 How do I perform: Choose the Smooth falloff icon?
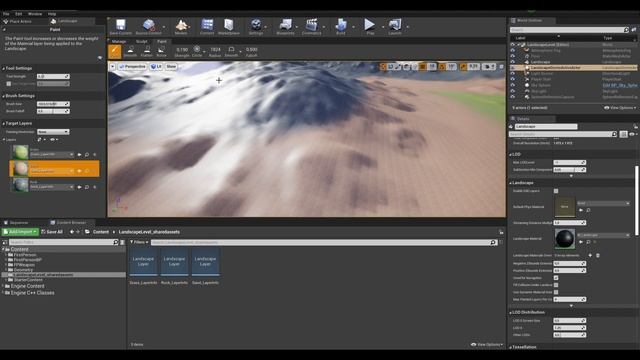(231, 49)
